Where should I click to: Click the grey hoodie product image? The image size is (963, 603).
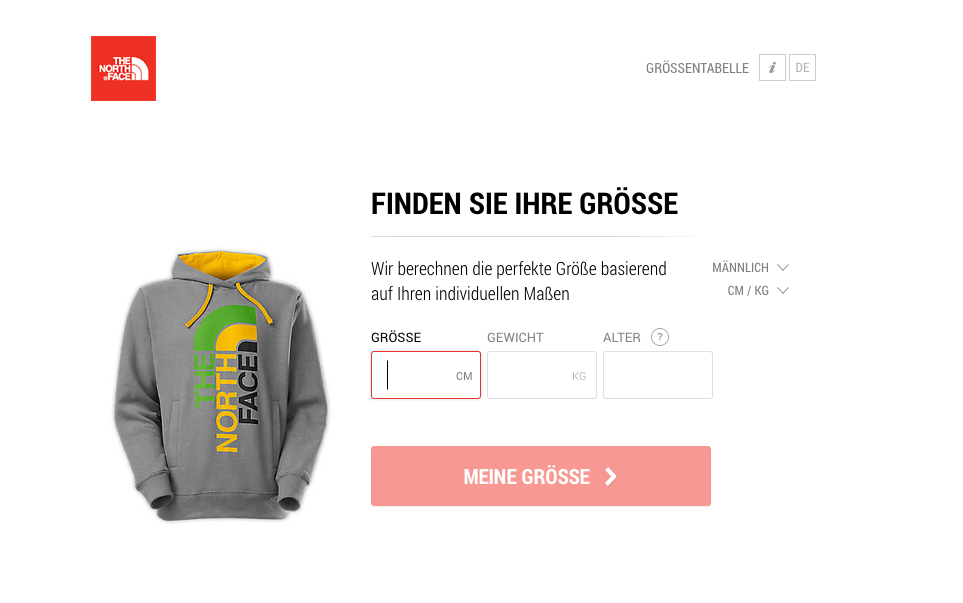pyautogui.click(x=220, y=386)
